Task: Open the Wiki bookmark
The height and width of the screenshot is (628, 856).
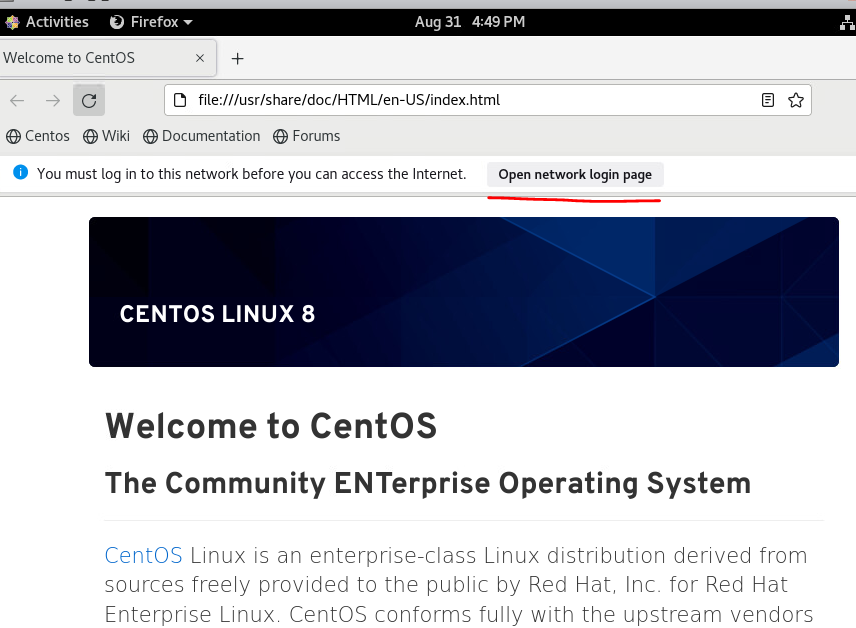Action: point(107,136)
